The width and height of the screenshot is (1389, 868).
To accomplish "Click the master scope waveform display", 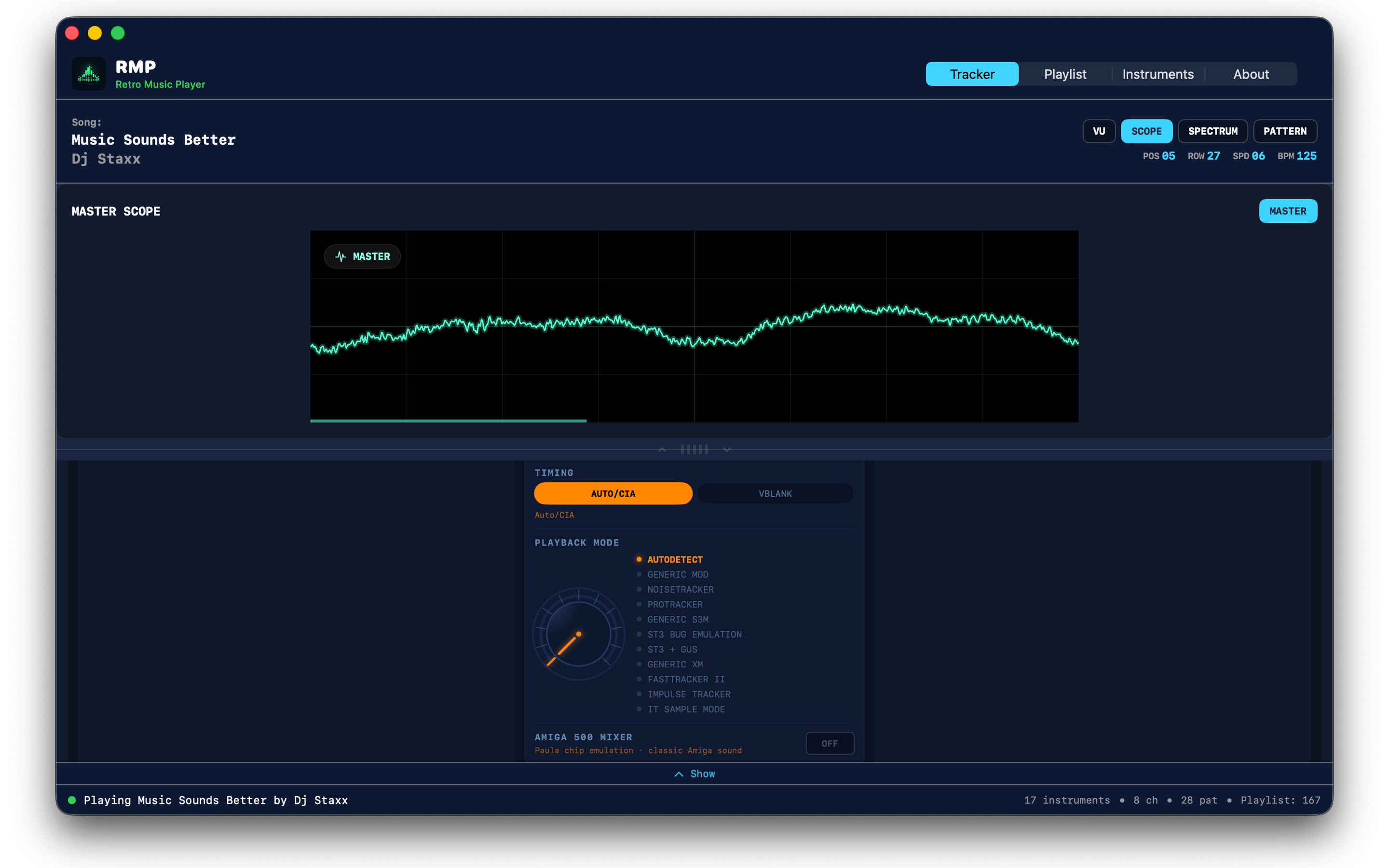I will tap(694, 326).
